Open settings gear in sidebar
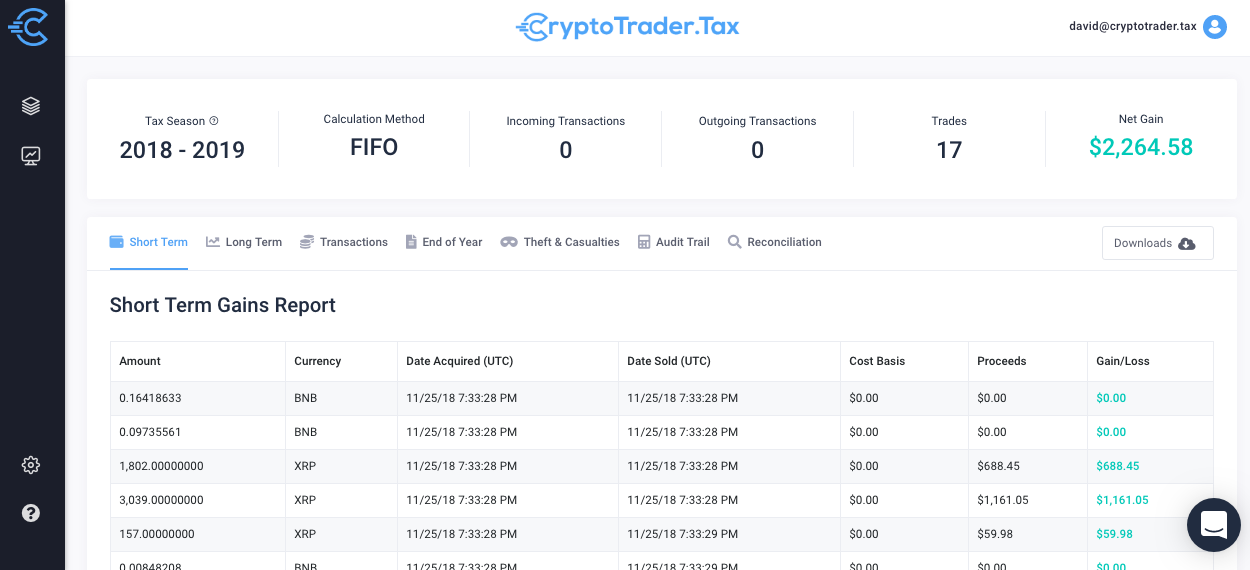 (31, 465)
